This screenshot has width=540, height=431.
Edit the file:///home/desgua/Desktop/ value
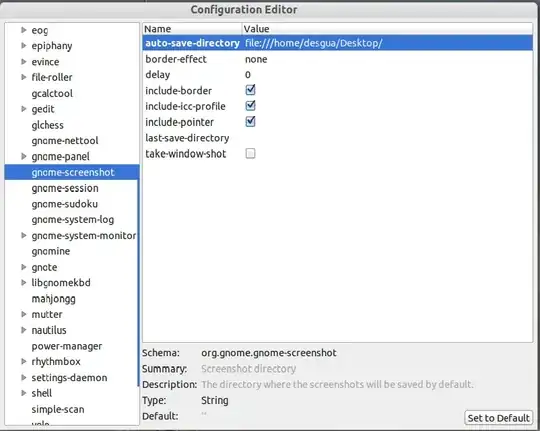tap(313, 43)
